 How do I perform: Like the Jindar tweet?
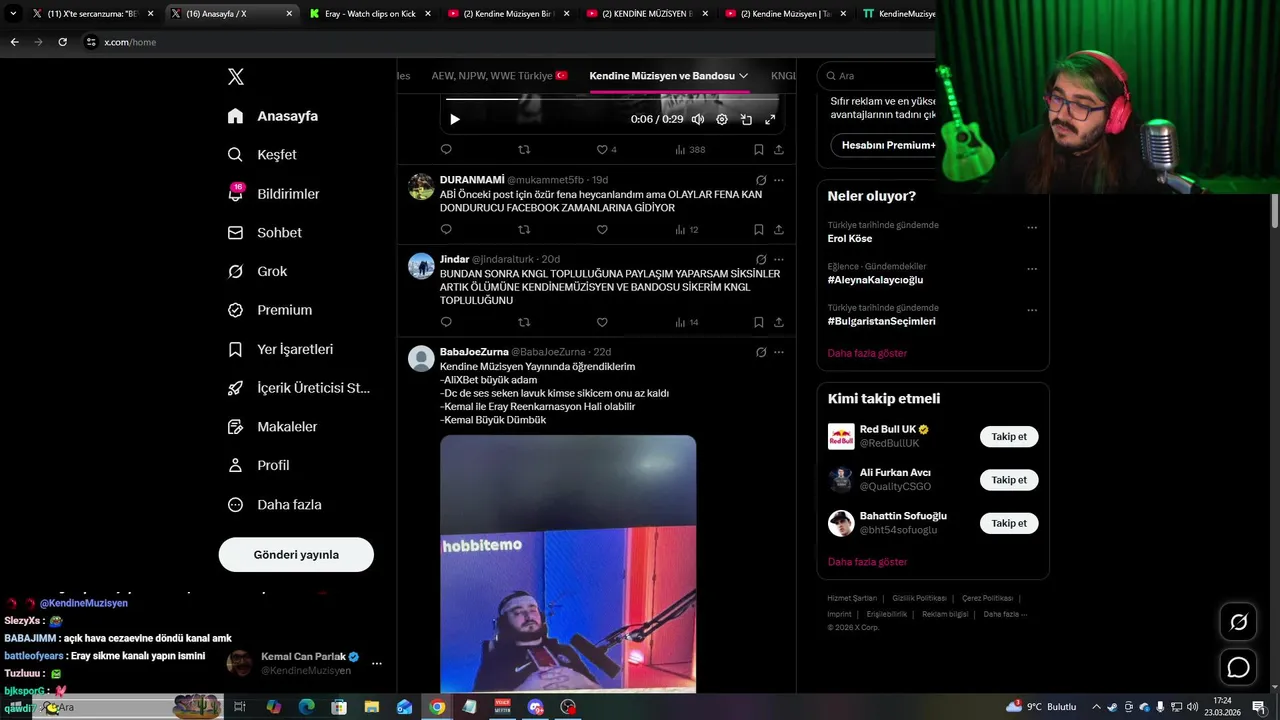(x=602, y=322)
